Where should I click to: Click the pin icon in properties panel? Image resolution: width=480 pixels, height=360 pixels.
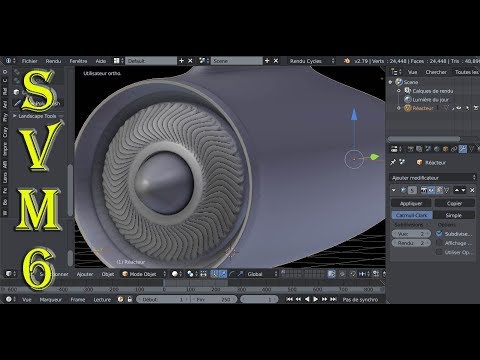[x=393, y=162]
